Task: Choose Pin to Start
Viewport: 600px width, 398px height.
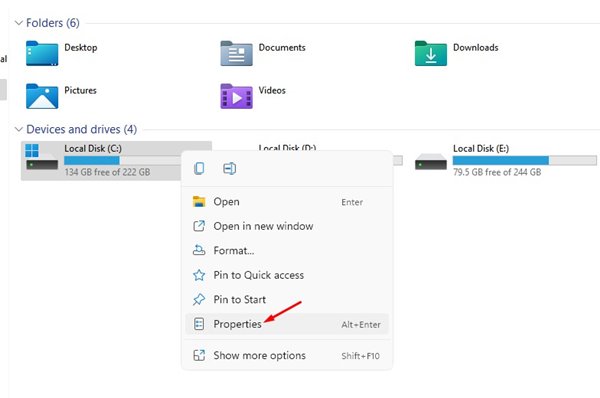Action: tap(287, 300)
